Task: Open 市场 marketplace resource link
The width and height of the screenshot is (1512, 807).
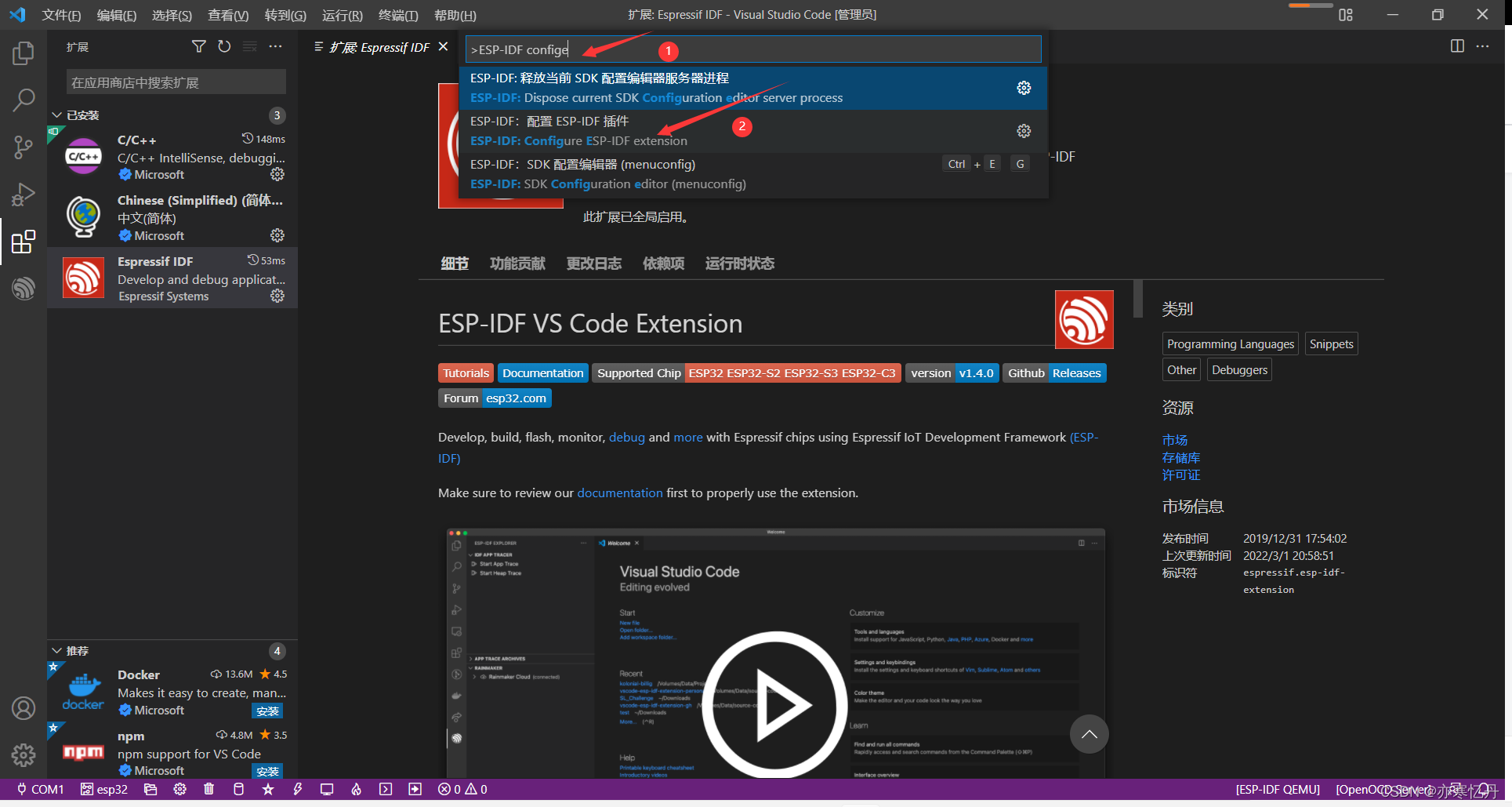Action: [1174, 440]
